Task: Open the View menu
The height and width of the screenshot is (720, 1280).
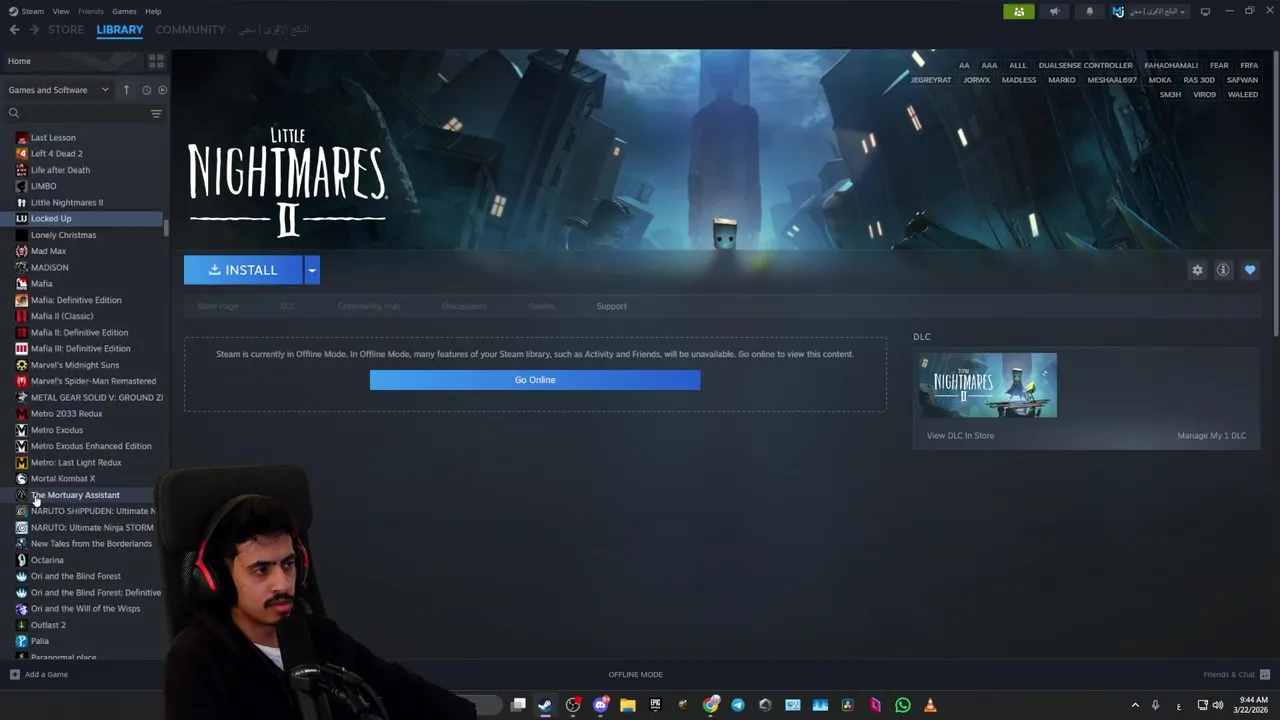Action: (61, 11)
